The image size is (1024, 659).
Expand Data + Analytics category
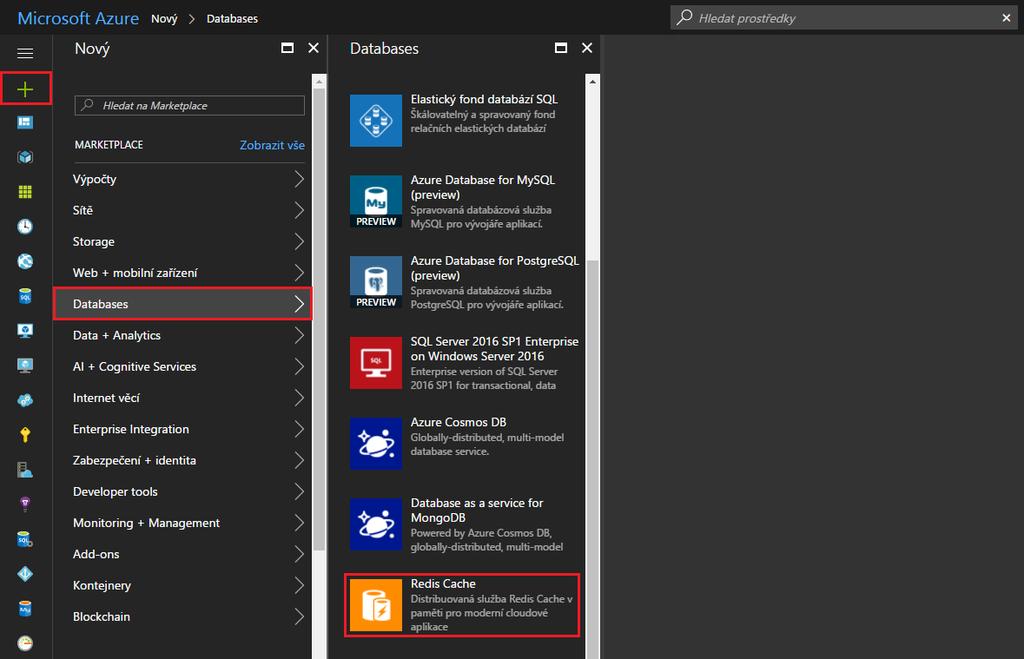[x=183, y=335]
